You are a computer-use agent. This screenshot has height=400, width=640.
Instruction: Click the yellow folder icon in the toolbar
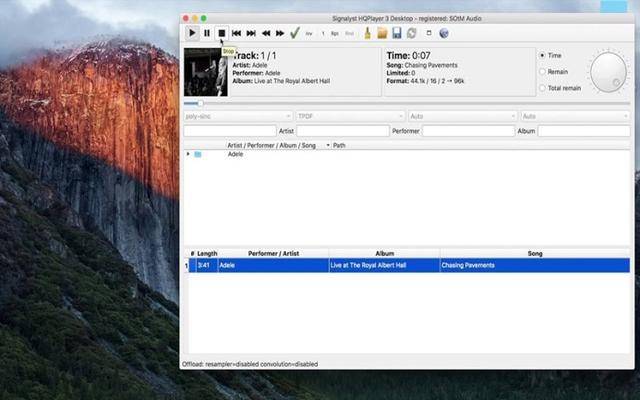[382, 33]
